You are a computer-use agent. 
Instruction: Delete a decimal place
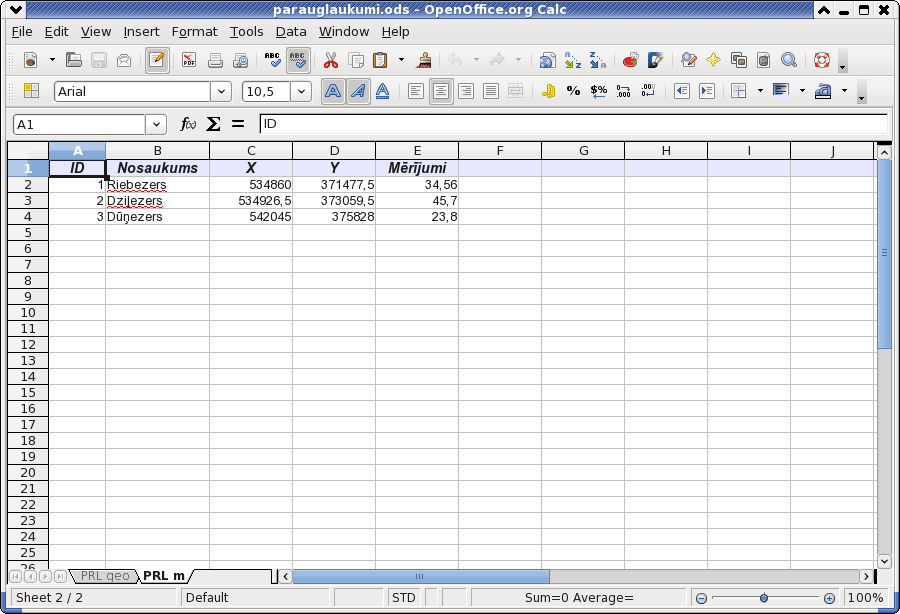tap(648, 91)
